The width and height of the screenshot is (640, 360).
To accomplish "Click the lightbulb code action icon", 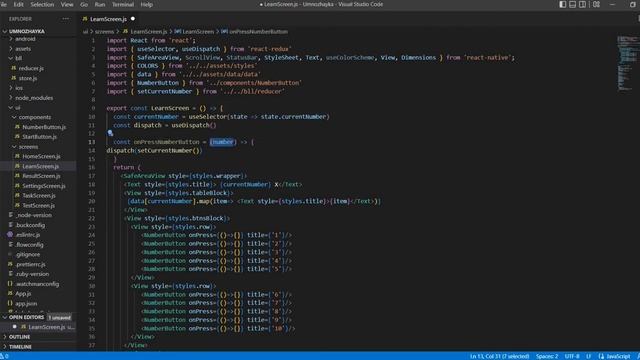I will pos(110,133).
